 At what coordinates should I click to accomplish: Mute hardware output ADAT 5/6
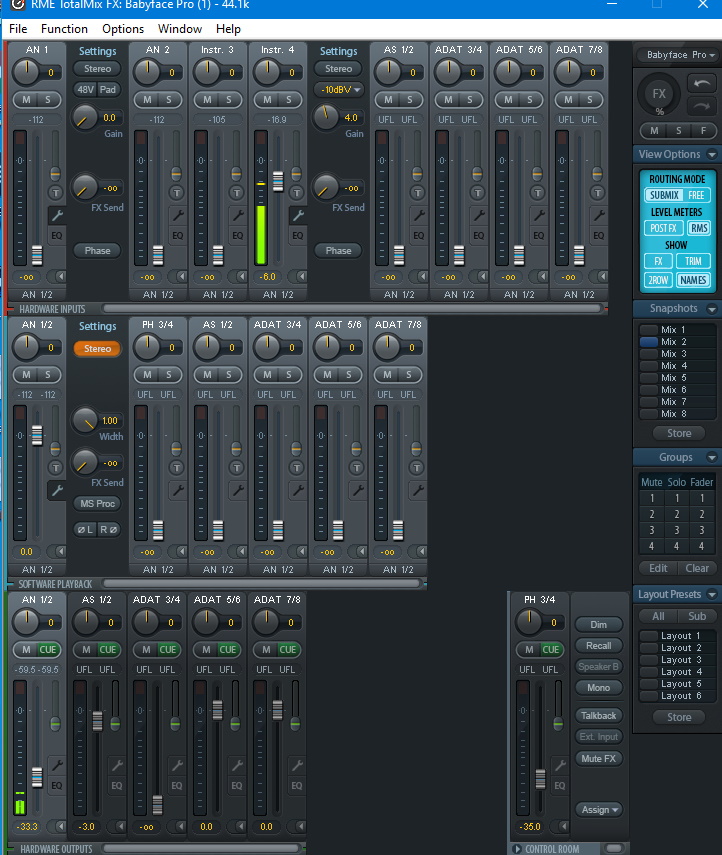[206, 649]
